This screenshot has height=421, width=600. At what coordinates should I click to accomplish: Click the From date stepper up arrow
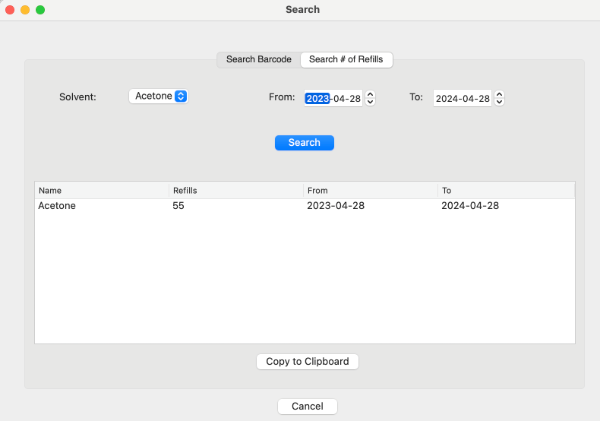click(x=370, y=94)
